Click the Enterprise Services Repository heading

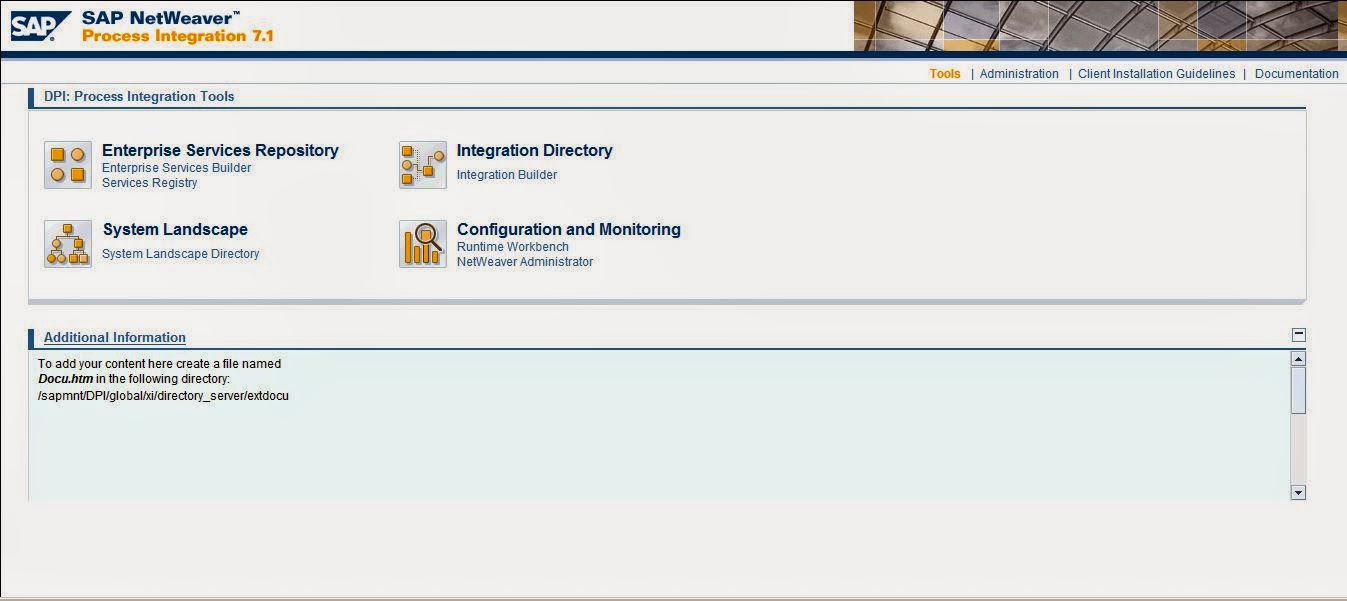tap(220, 150)
